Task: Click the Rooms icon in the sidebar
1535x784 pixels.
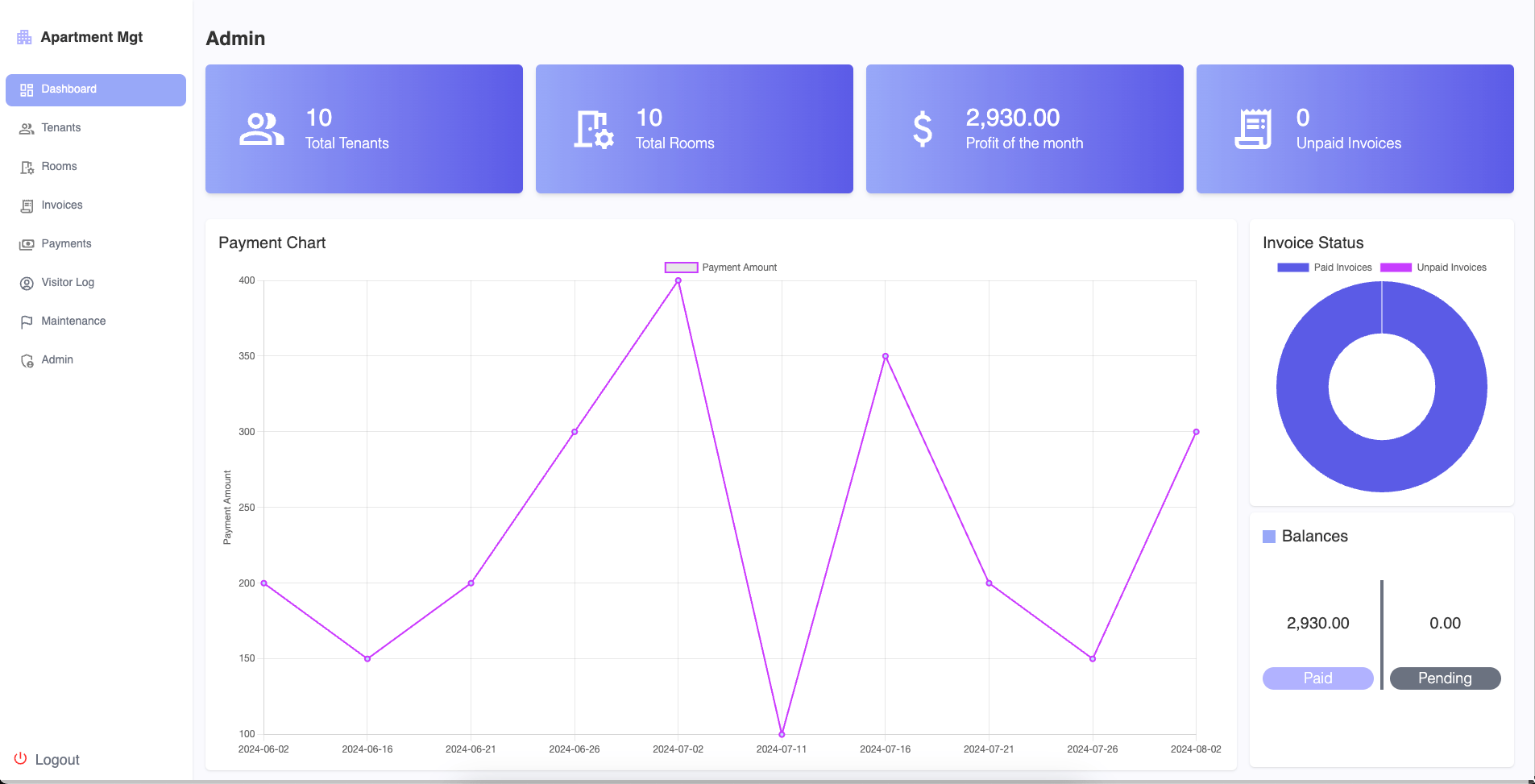Action: pos(26,166)
